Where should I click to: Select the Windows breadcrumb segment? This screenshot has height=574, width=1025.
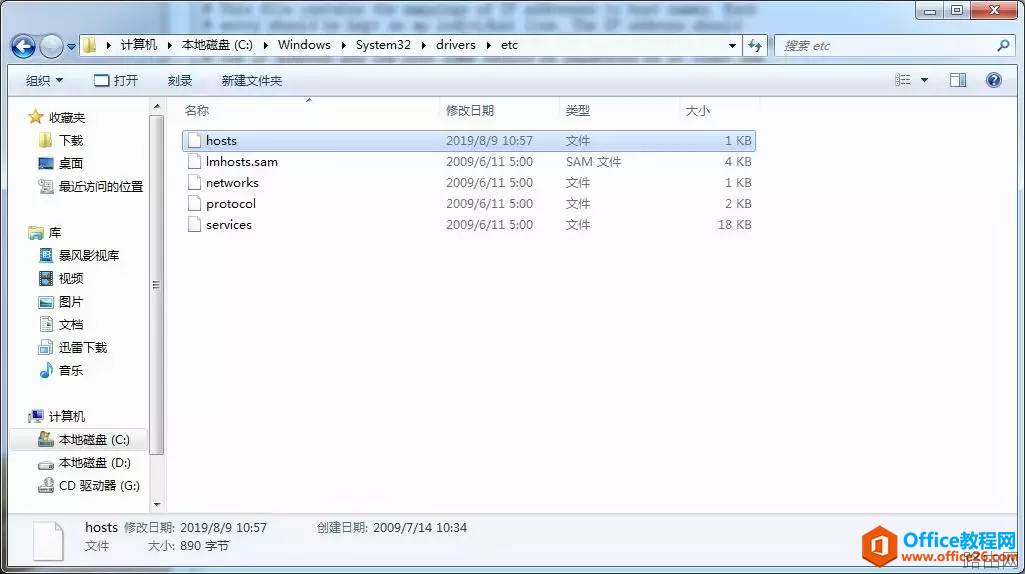pyautogui.click(x=304, y=44)
